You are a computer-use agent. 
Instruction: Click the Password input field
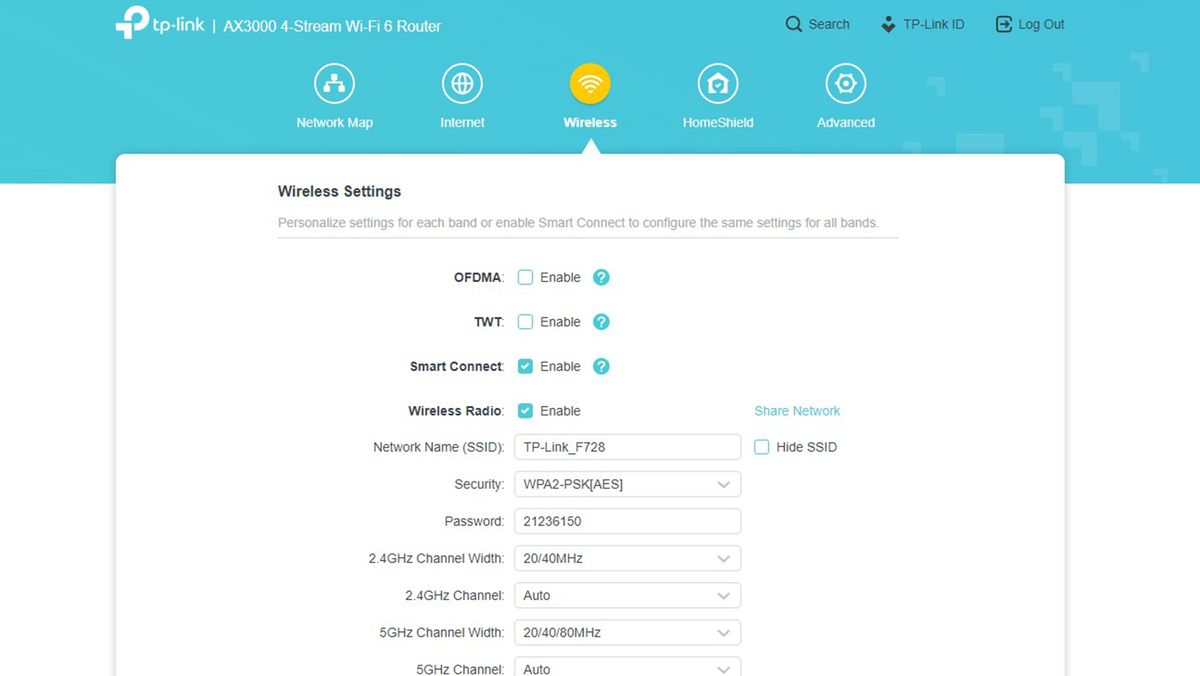tap(627, 521)
